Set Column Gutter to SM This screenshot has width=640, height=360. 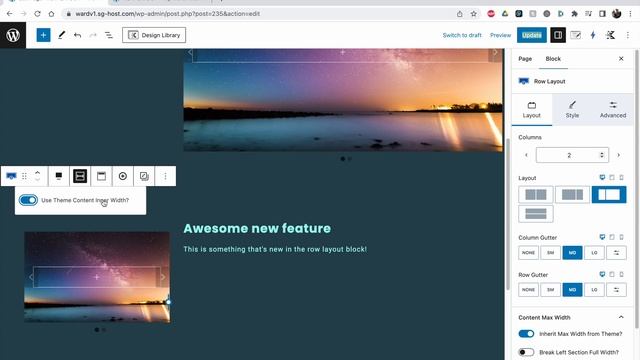[550, 253]
